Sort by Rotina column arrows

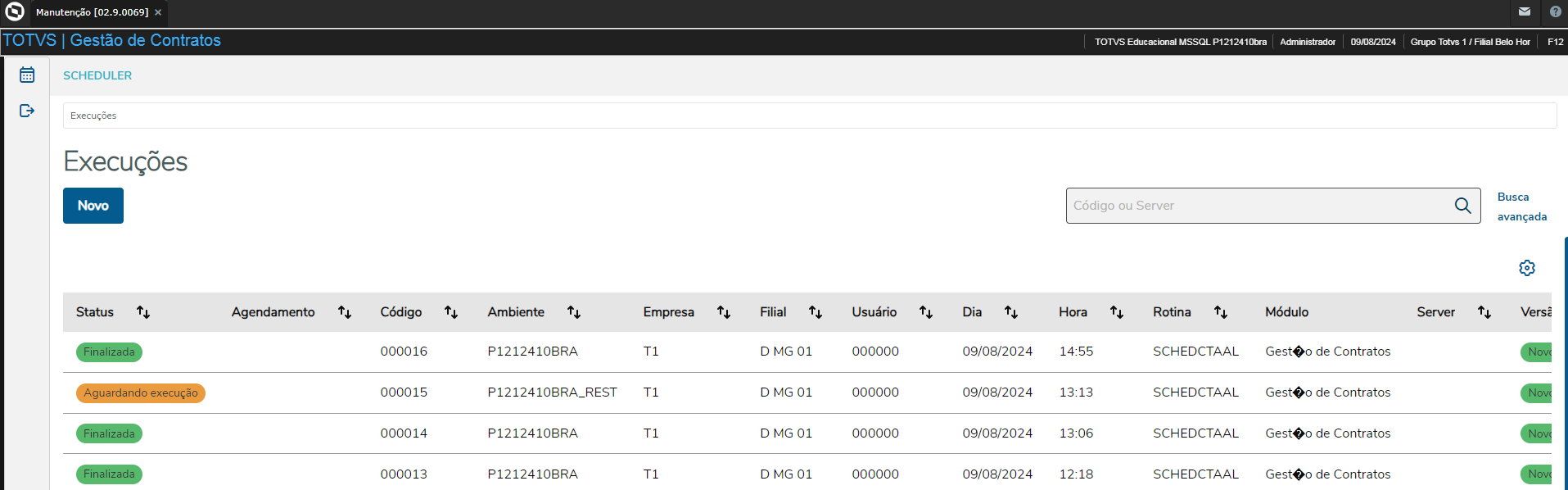tap(1221, 312)
